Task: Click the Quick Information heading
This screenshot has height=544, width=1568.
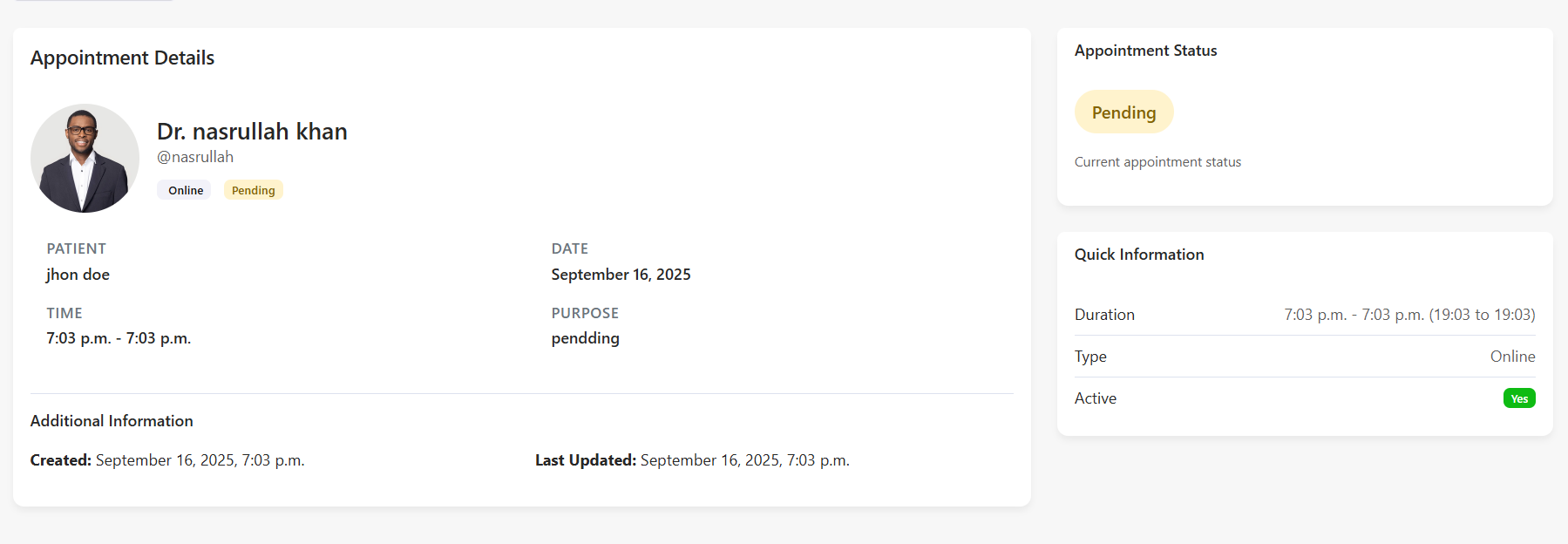Action: pyautogui.click(x=1138, y=255)
